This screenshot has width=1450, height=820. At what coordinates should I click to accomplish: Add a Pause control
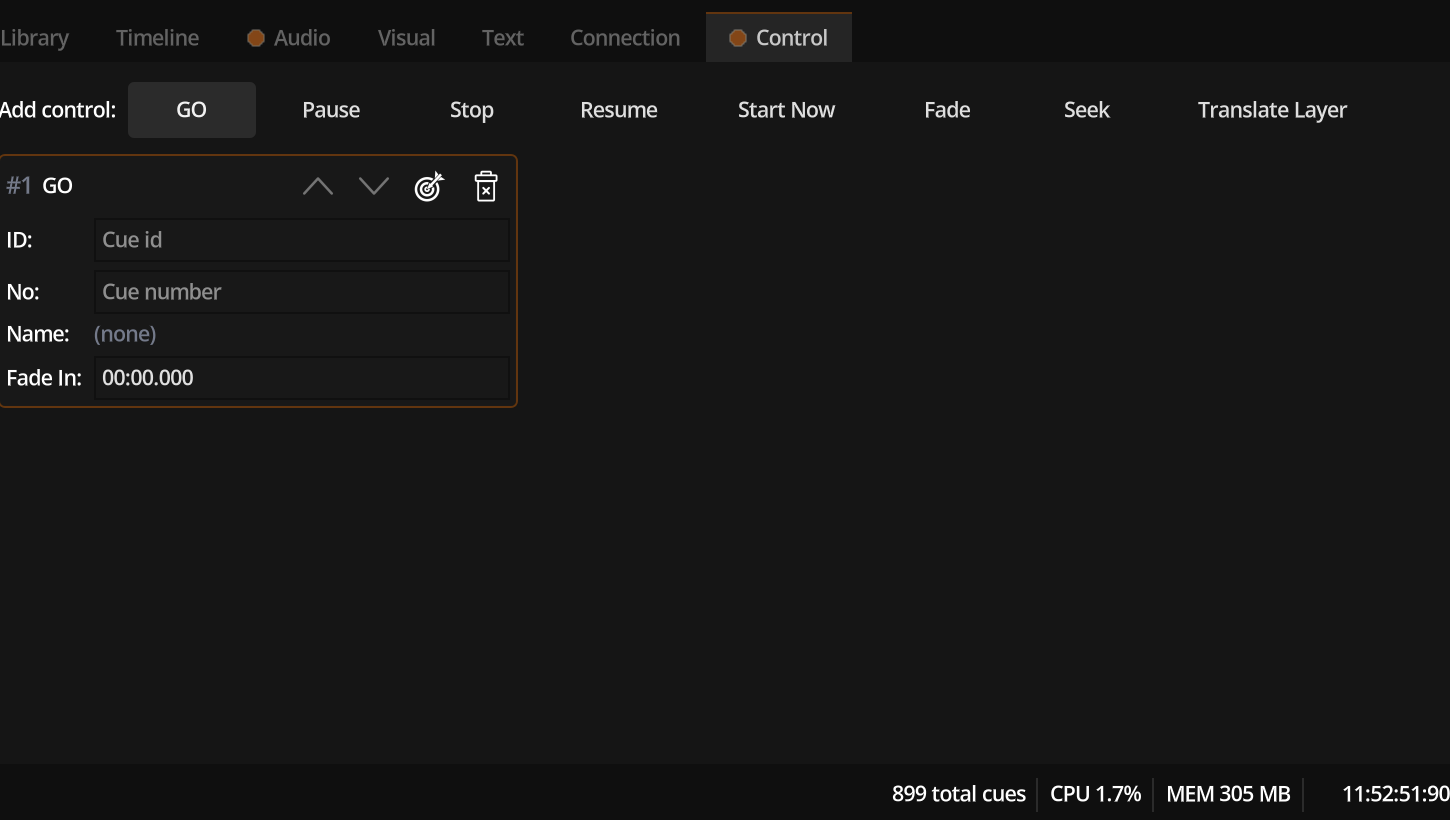[331, 110]
